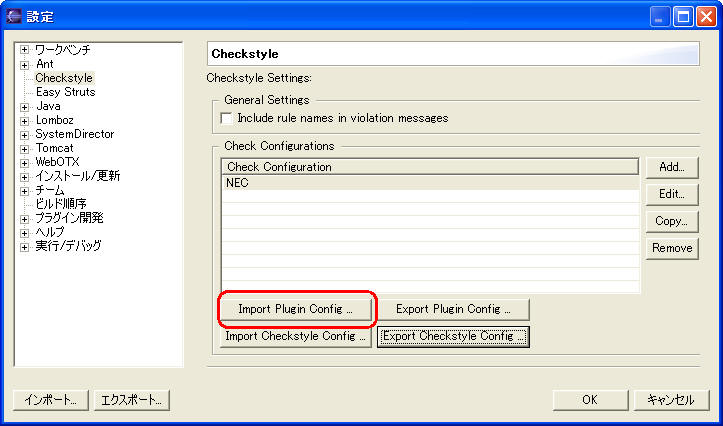Remove the selected check configuration

tap(671, 248)
